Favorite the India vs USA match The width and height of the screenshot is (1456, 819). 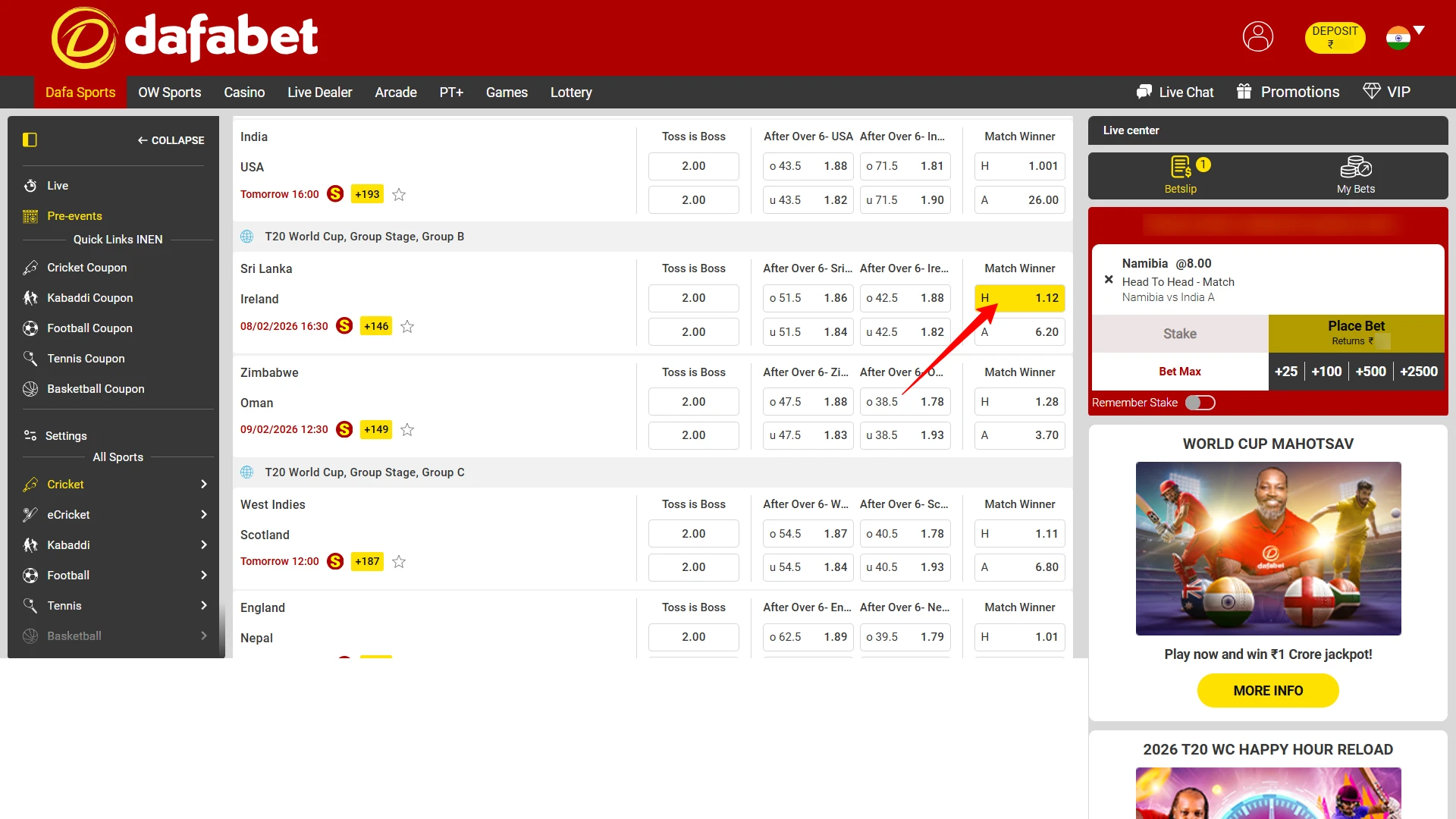399,194
